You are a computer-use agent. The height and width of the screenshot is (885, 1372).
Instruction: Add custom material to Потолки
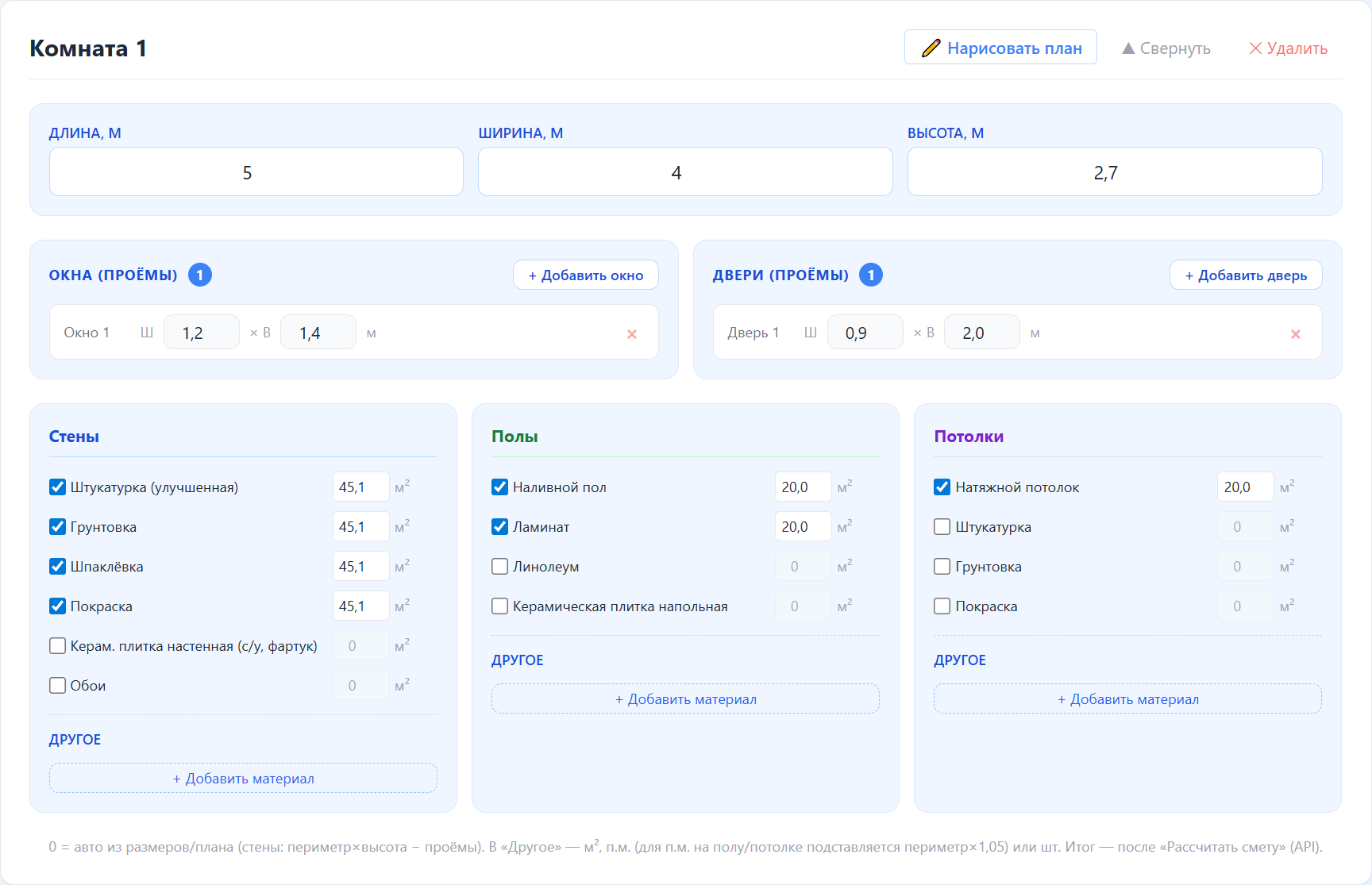click(x=1127, y=699)
